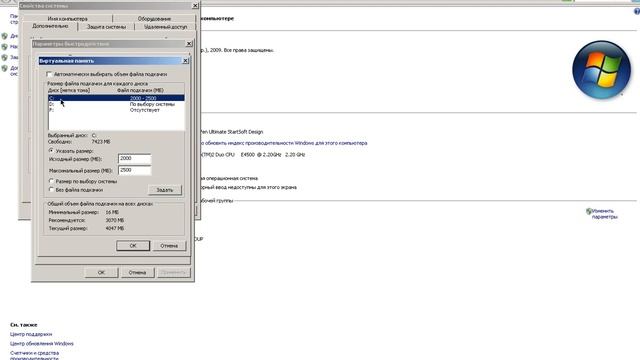Click the Изменить параметры link
This screenshot has height=360, width=640.
click(x=604, y=214)
